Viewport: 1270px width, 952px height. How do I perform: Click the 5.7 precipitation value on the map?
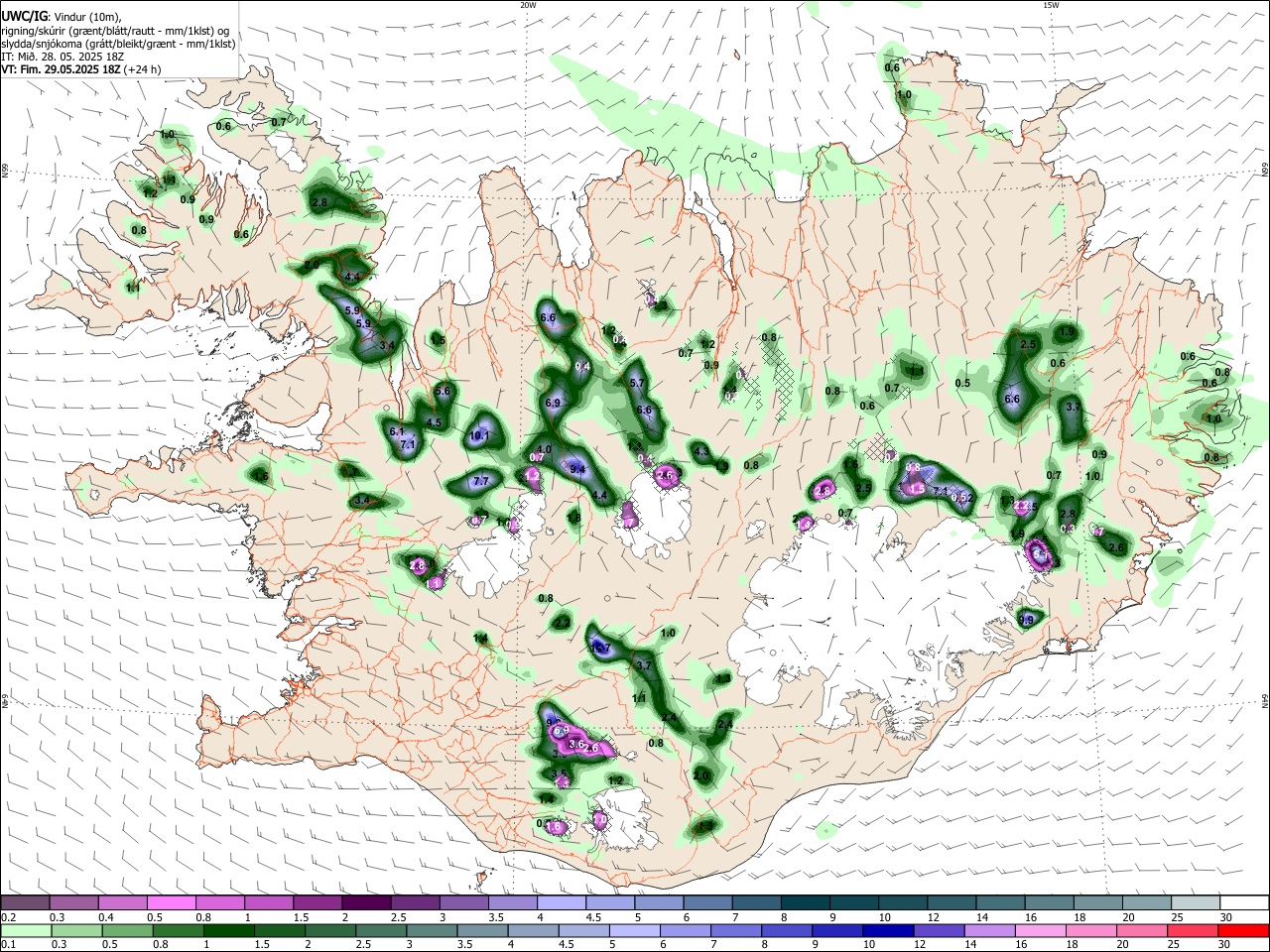pos(637,383)
